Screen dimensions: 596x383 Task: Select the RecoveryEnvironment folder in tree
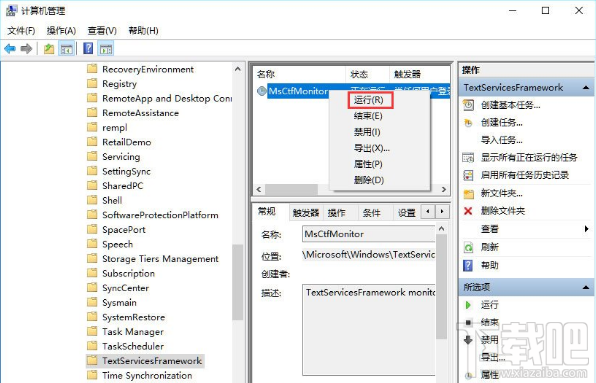pyautogui.click(x=148, y=69)
